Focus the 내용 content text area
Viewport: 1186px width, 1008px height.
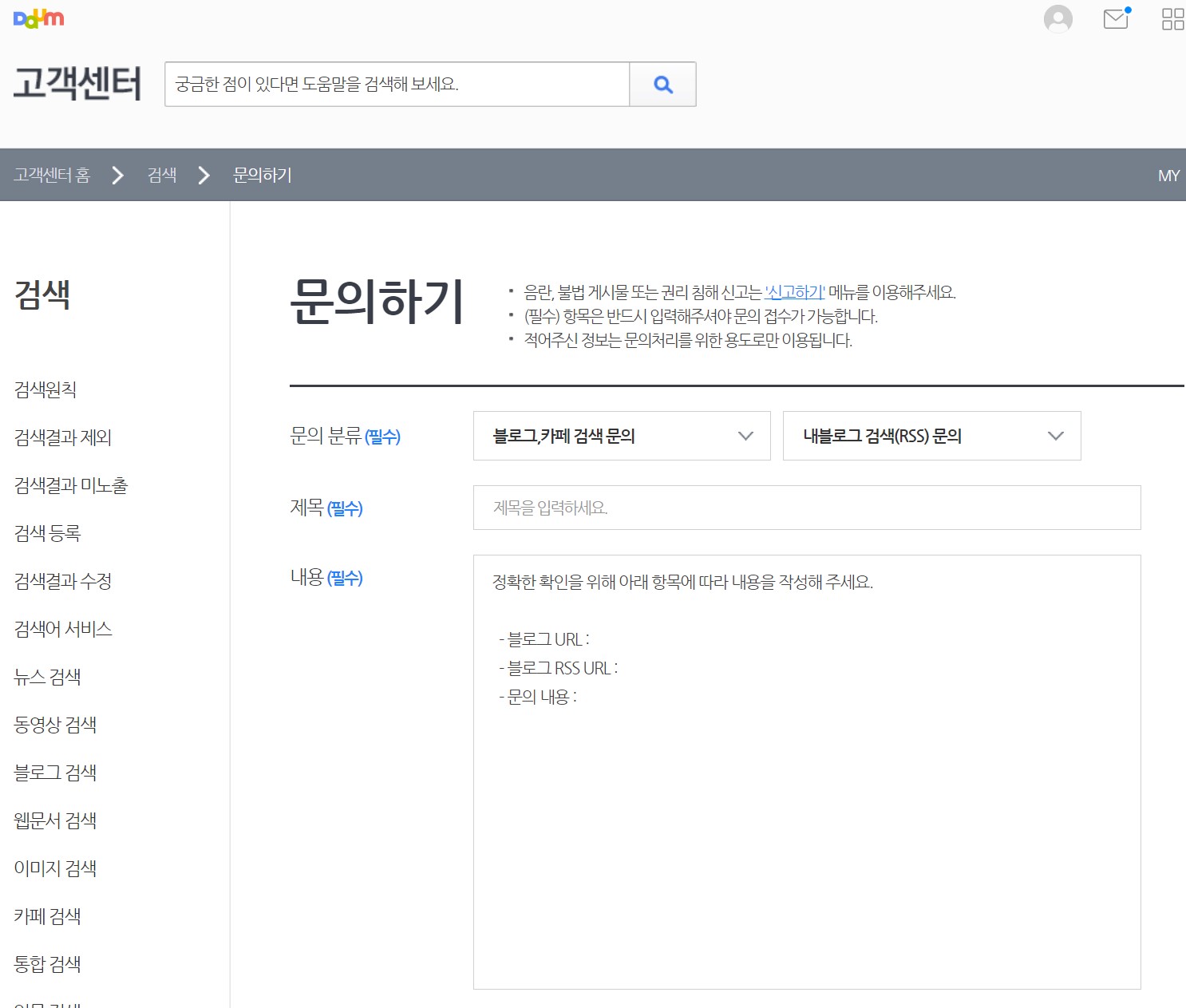pyautogui.click(x=807, y=772)
